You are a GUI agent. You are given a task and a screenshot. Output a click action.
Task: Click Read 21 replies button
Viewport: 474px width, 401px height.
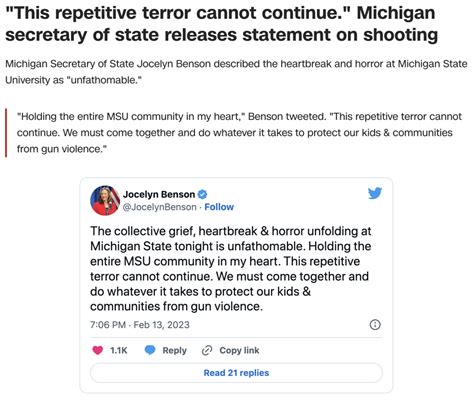236,373
